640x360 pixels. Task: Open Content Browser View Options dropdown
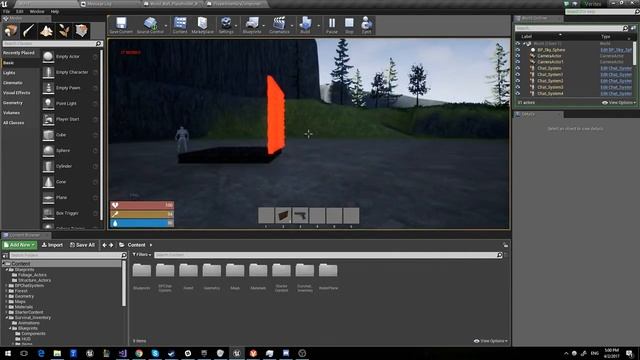pyautogui.click(x=491, y=341)
